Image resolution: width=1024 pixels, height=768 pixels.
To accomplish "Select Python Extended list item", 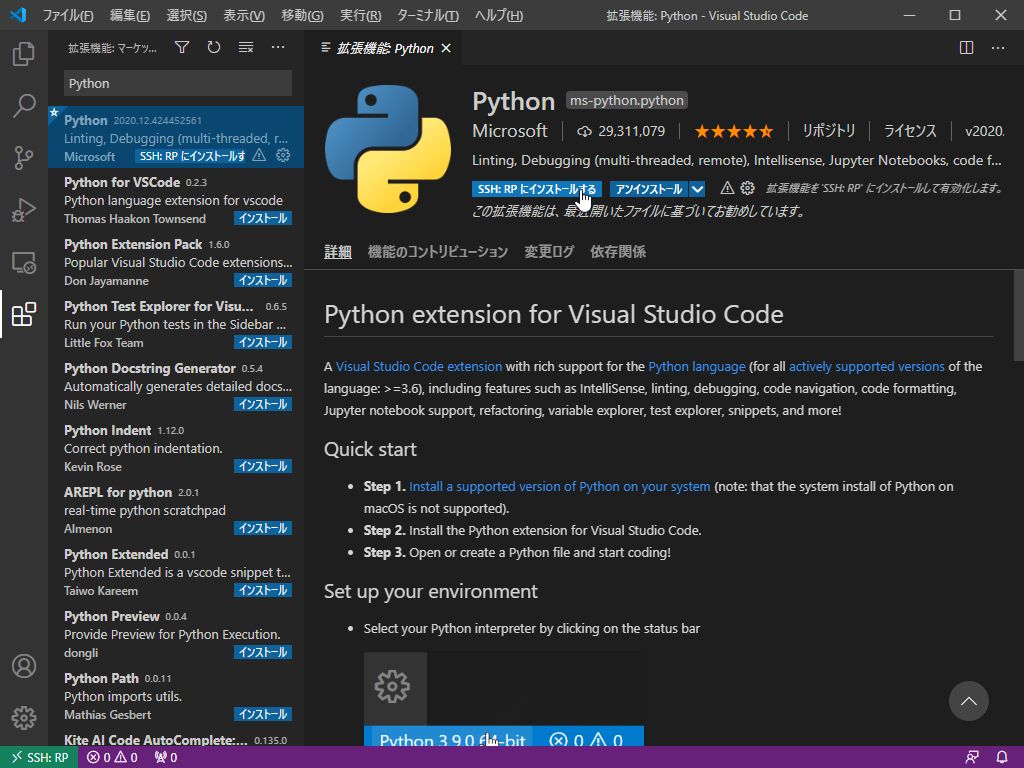I will (x=176, y=572).
